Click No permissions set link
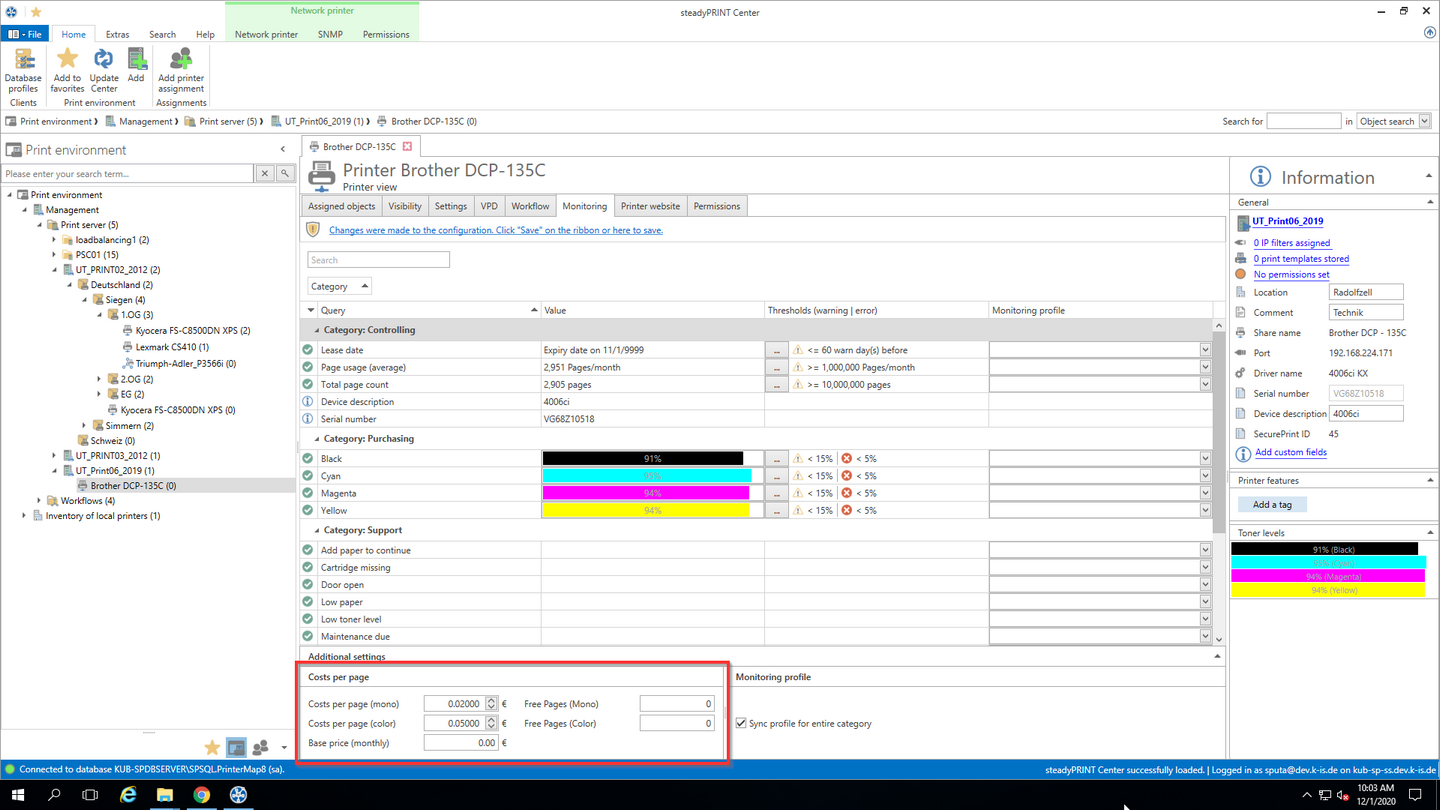1440x810 pixels. (1291, 275)
